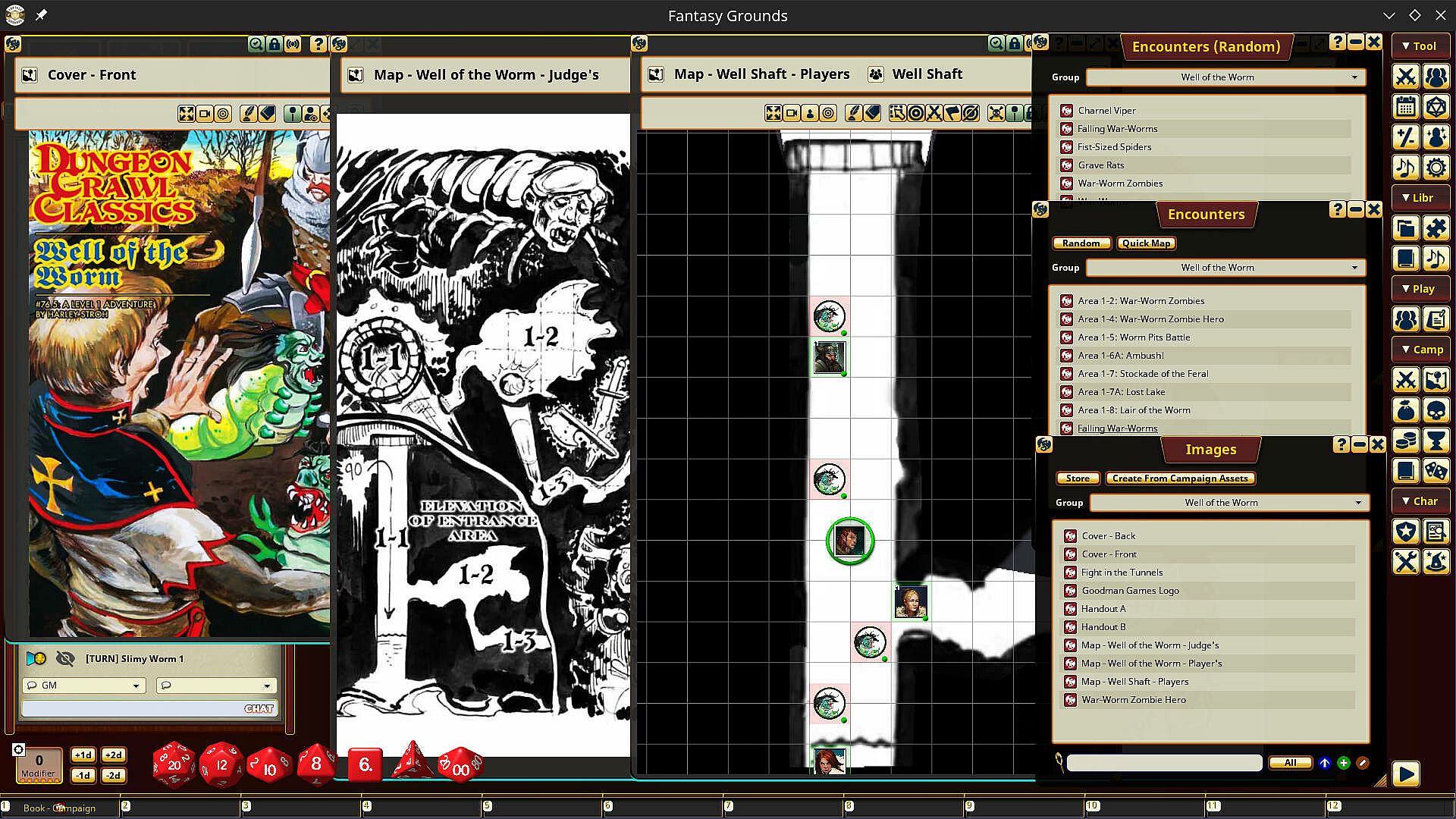
Task: Roll the red d20 die
Action: coord(174,764)
